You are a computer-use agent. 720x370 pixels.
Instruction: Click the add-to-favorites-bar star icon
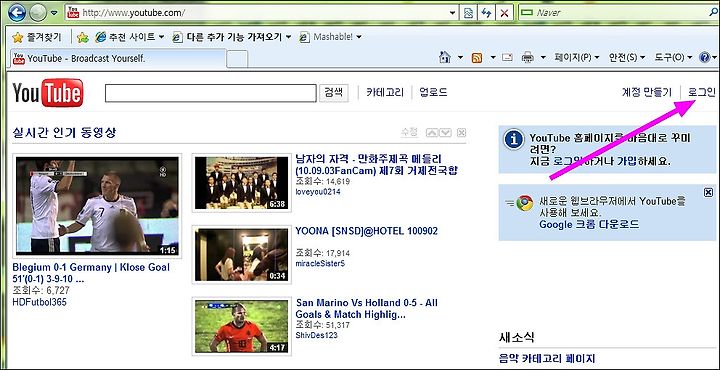pos(83,37)
